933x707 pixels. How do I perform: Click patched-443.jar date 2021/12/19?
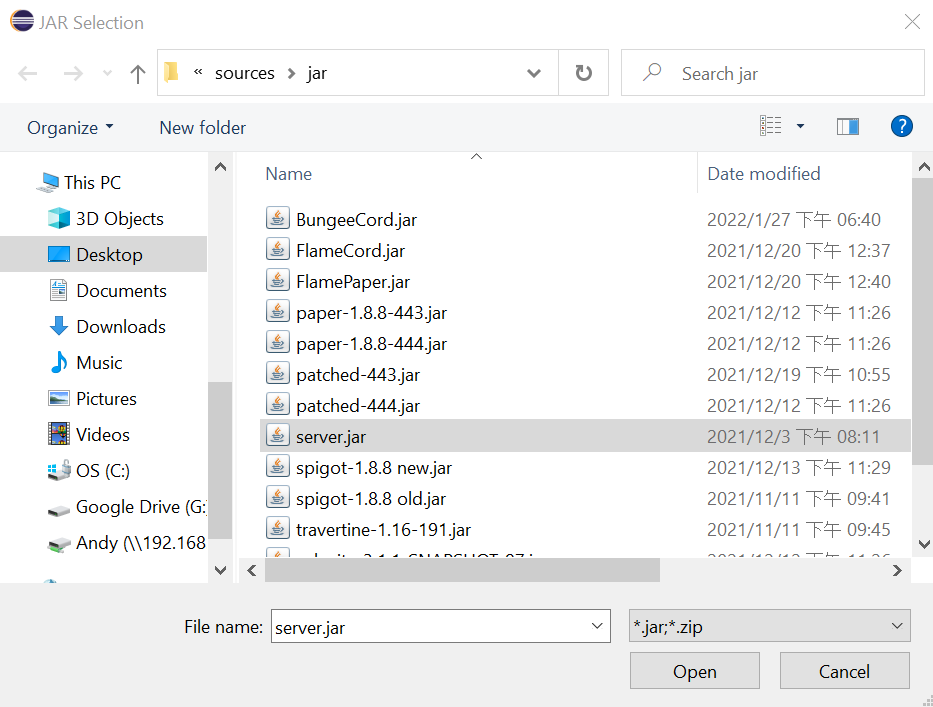(799, 374)
